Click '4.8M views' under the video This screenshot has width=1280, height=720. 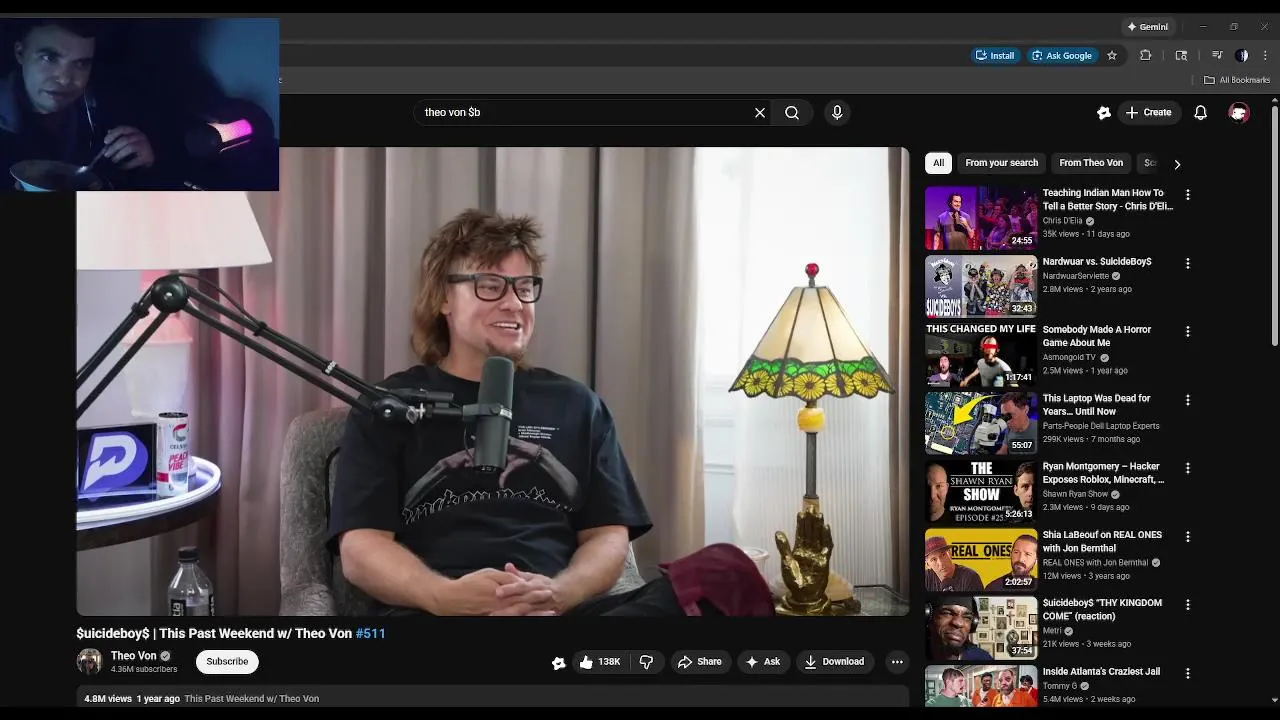click(x=108, y=699)
